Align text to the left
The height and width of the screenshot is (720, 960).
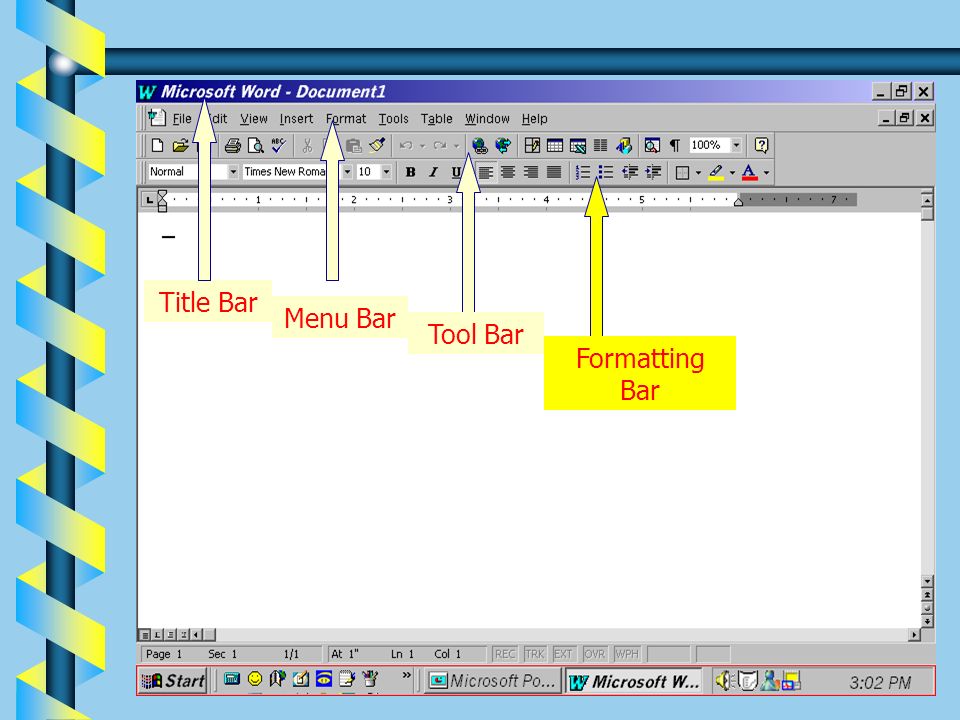[486, 172]
